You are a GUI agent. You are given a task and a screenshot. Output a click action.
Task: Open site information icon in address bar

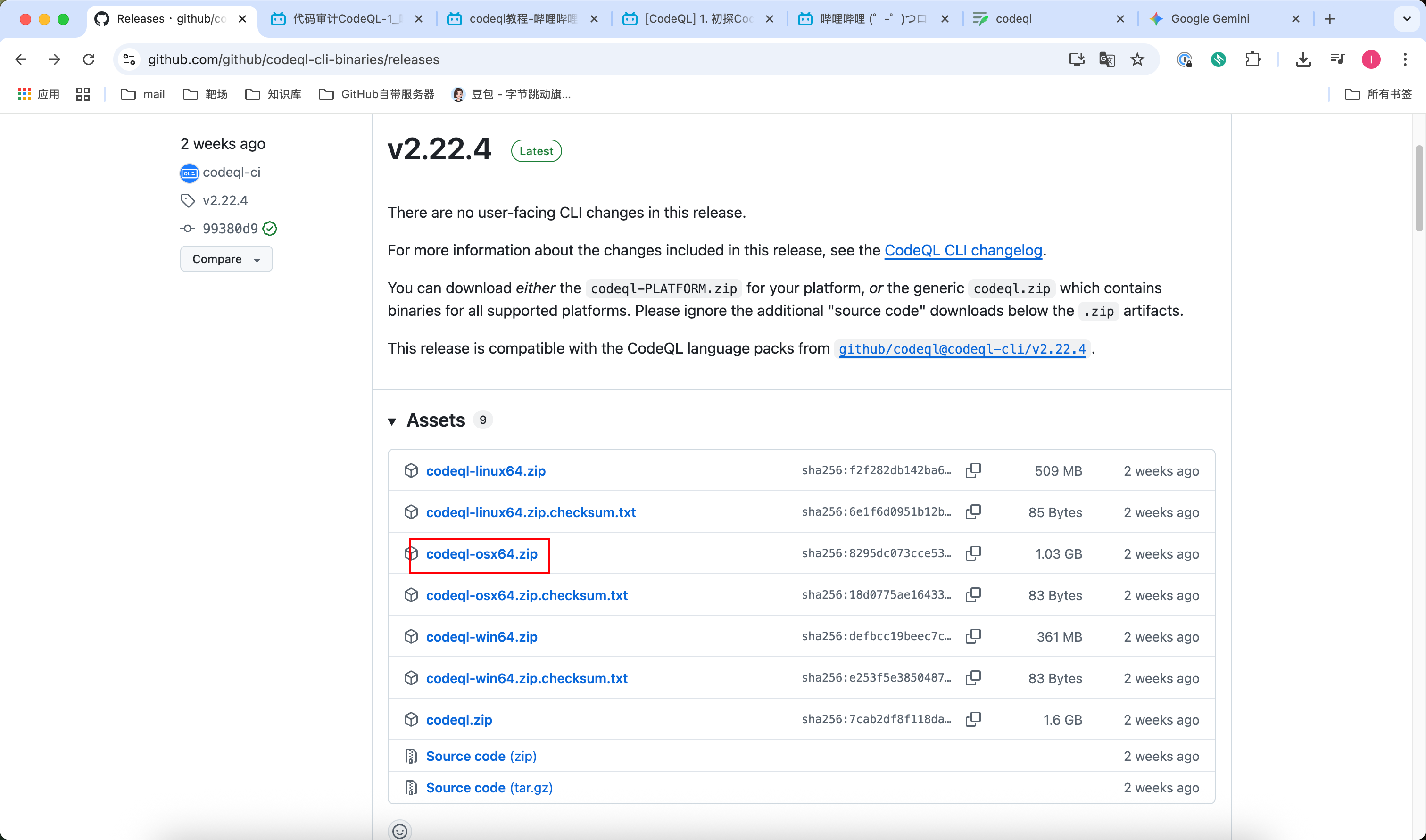pos(129,59)
